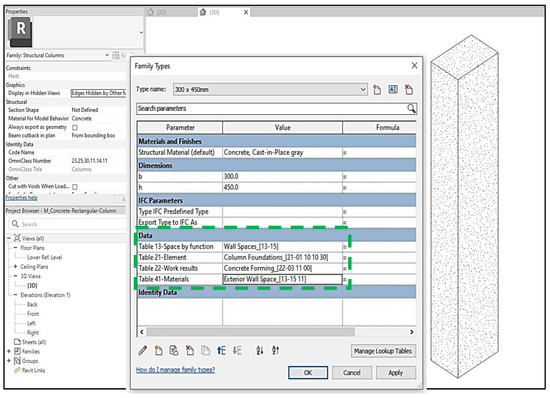The height and width of the screenshot is (398, 550).
Task: Click the value 300.0 for parameter b
Action: tap(231, 176)
